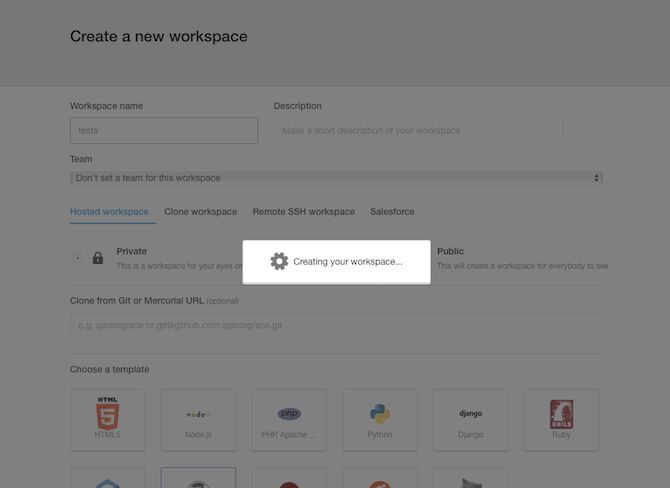The width and height of the screenshot is (670, 488).
Task: Click the Git or Mercurial URL field
Action: 336,326
